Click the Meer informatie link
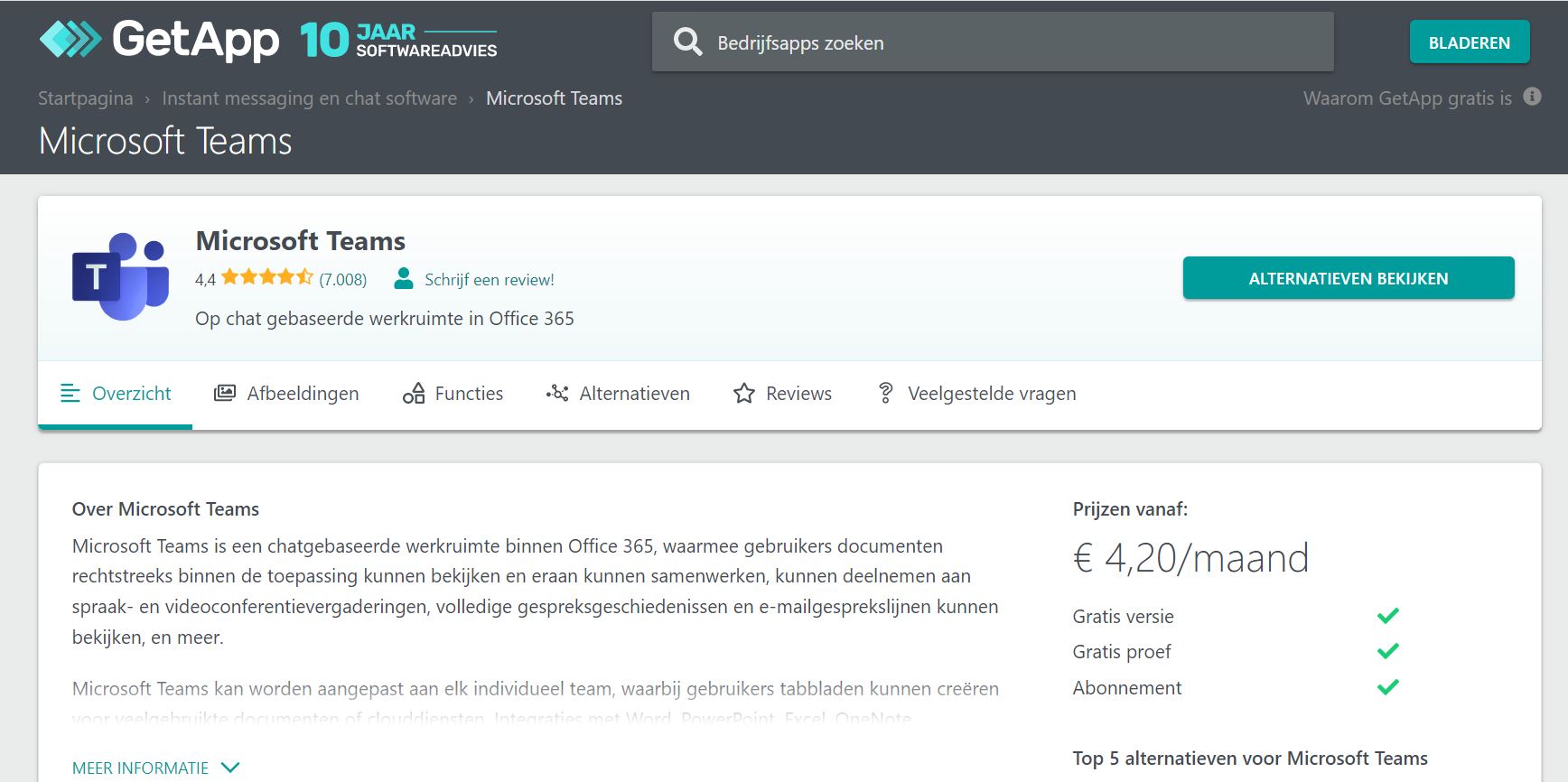 pos(141,768)
